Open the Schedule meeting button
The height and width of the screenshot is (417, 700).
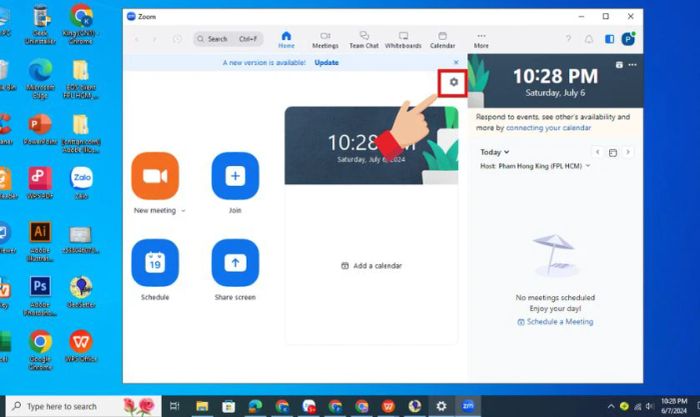pyautogui.click(x=155, y=263)
